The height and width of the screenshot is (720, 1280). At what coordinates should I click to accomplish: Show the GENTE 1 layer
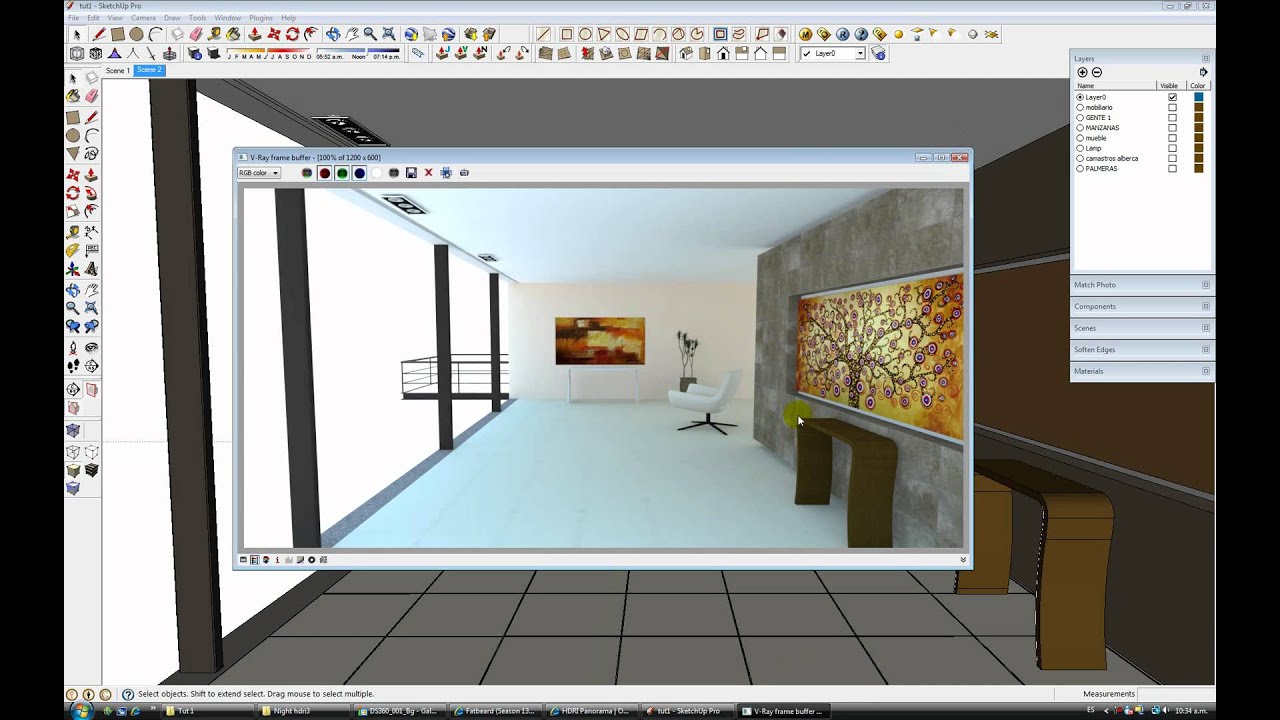point(1173,118)
